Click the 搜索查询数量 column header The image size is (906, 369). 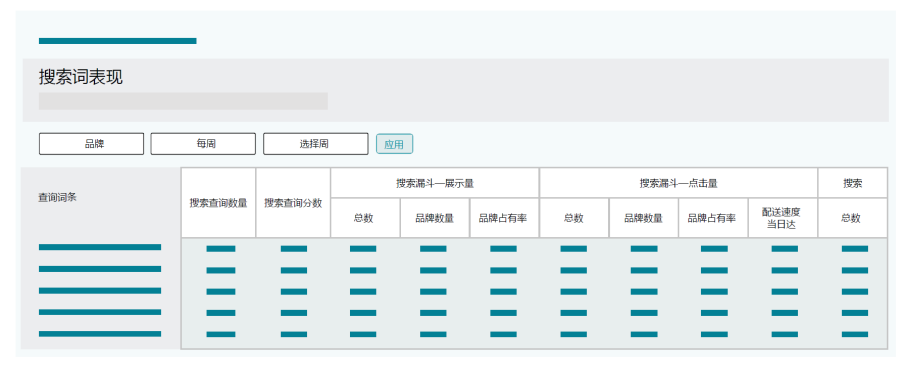(x=218, y=203)
